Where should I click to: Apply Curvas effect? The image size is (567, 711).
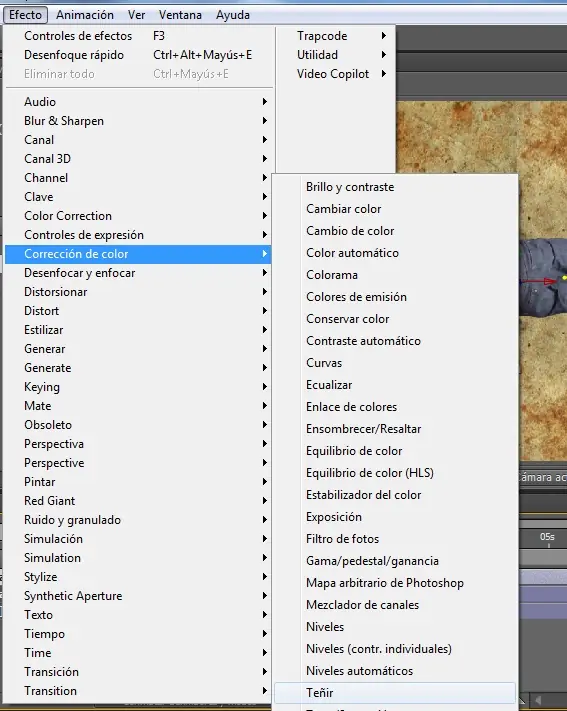point(395,363)
